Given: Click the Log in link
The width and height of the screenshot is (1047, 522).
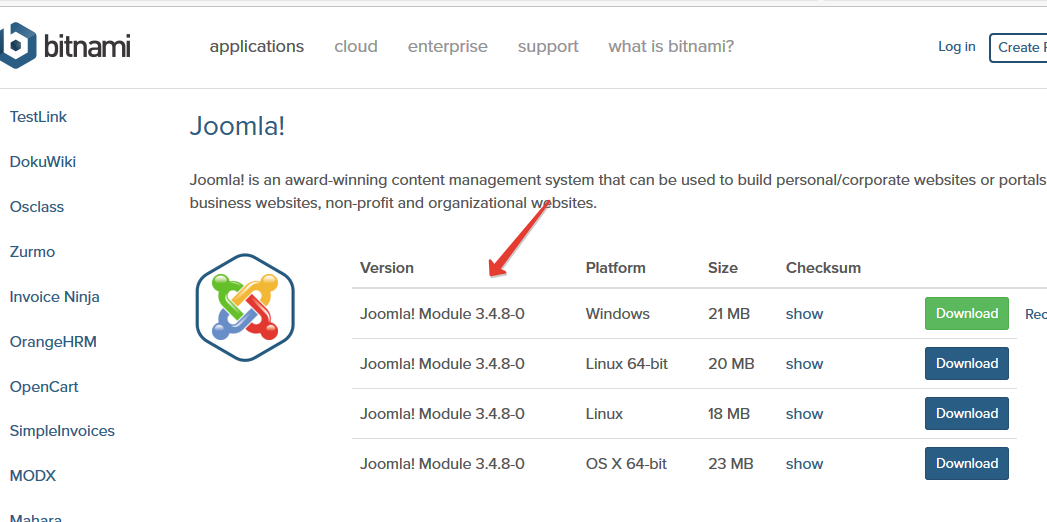Looking at the screenshot, I should tap(956, 46).
